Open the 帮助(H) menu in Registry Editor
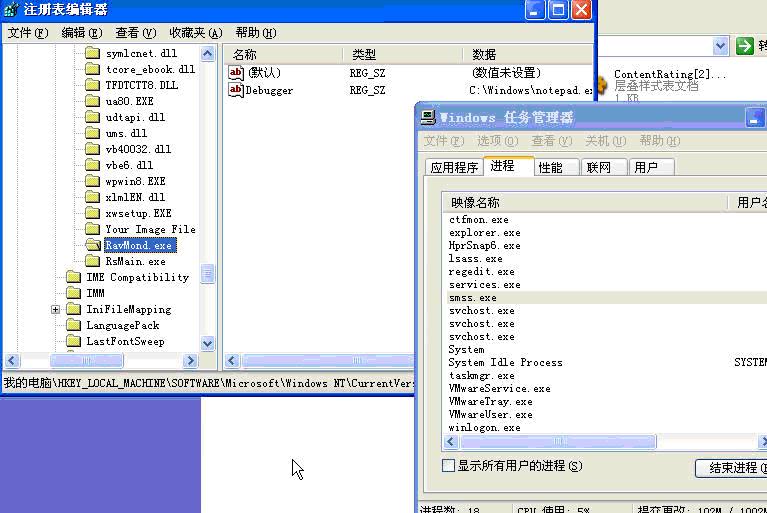Screen dimensions: 767x513 256,33
